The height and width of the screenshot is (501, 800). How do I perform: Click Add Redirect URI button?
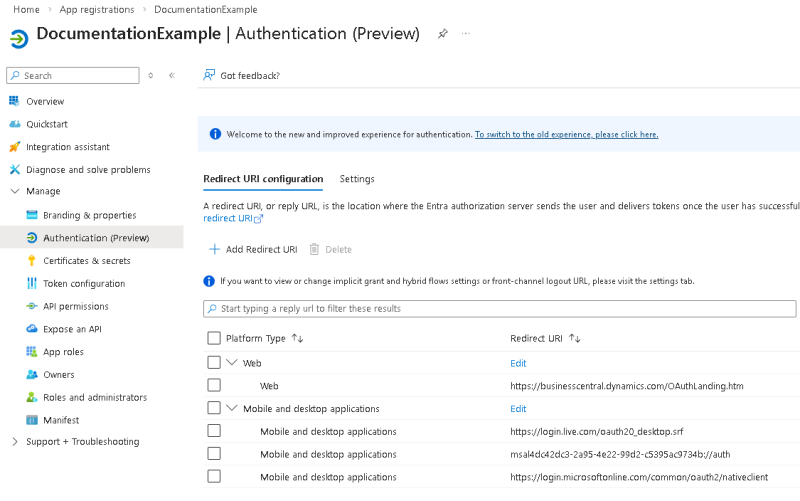253,249
